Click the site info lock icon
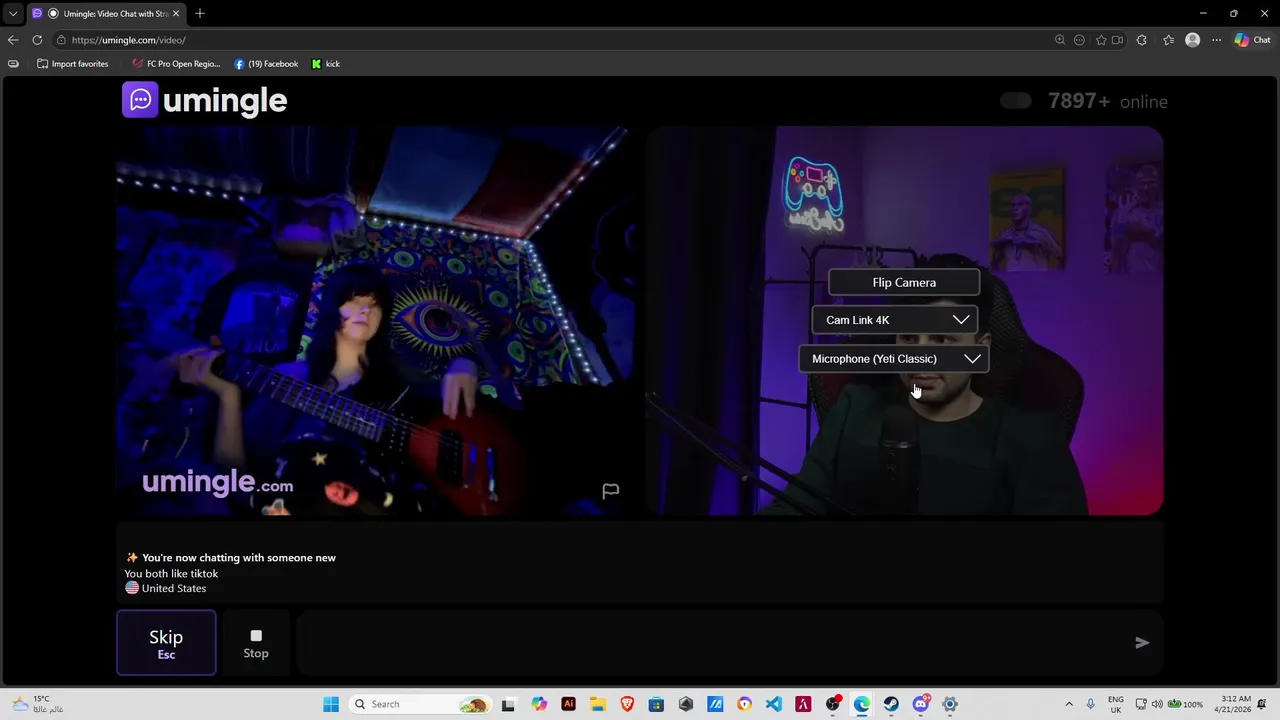The width and height of the screenshot is (1280, 720). tap(61, 40)
